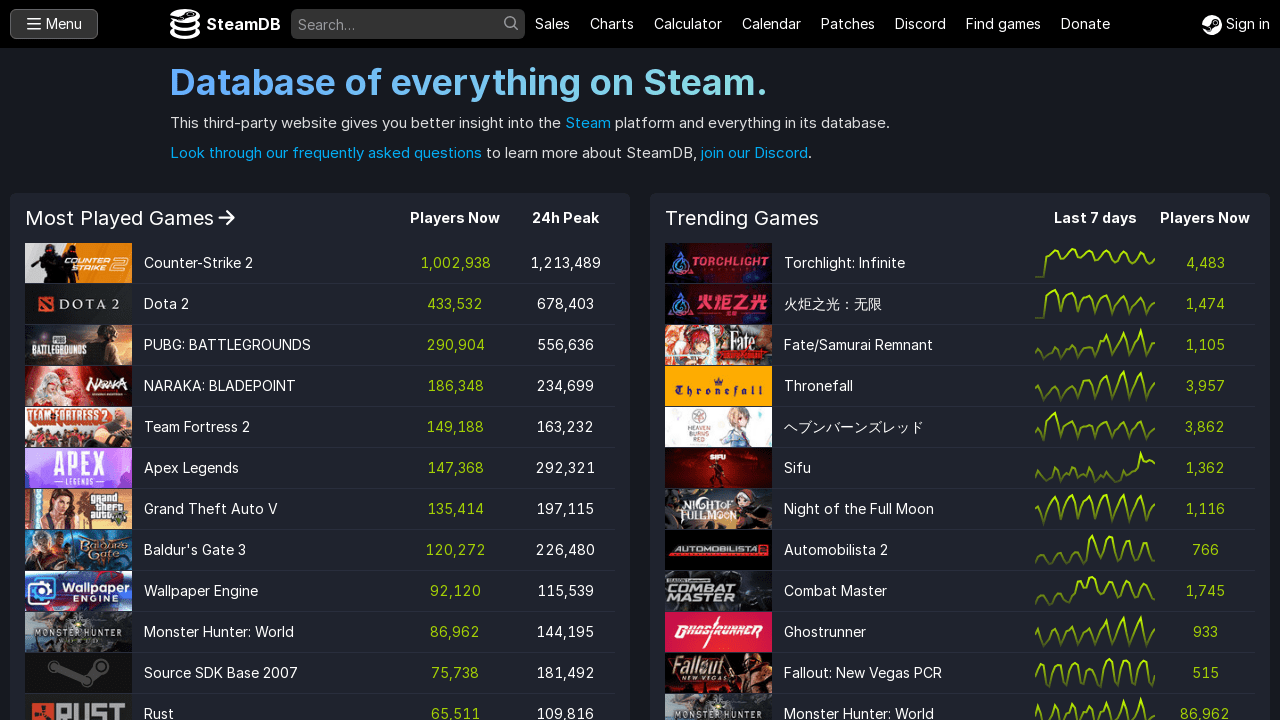Click the Fallout: New Vegas PCR thumbnail
1280x720 pixels.
pyautogui.click(x=718, y=673)
